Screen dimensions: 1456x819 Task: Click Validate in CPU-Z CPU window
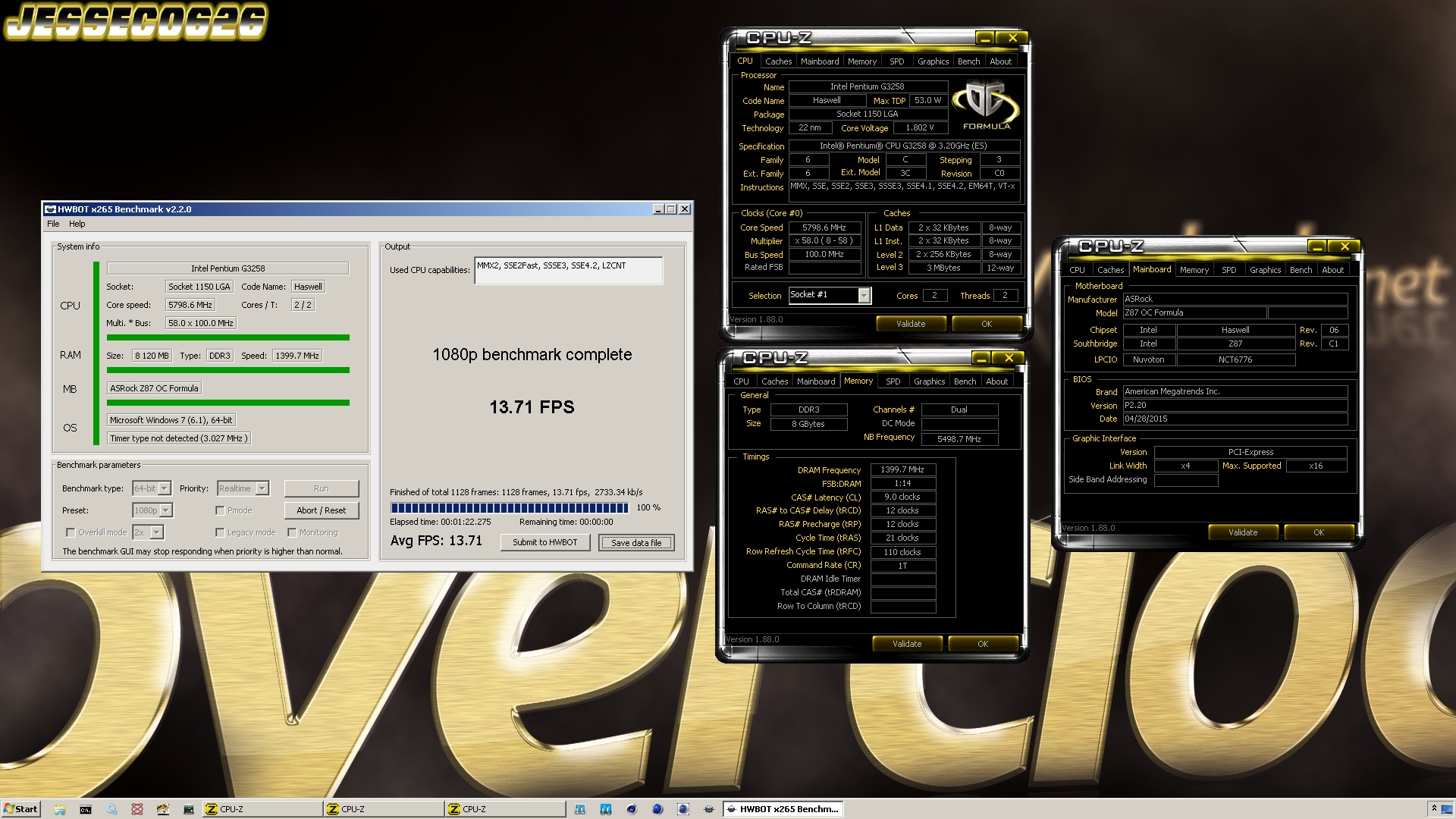[911, 324]
